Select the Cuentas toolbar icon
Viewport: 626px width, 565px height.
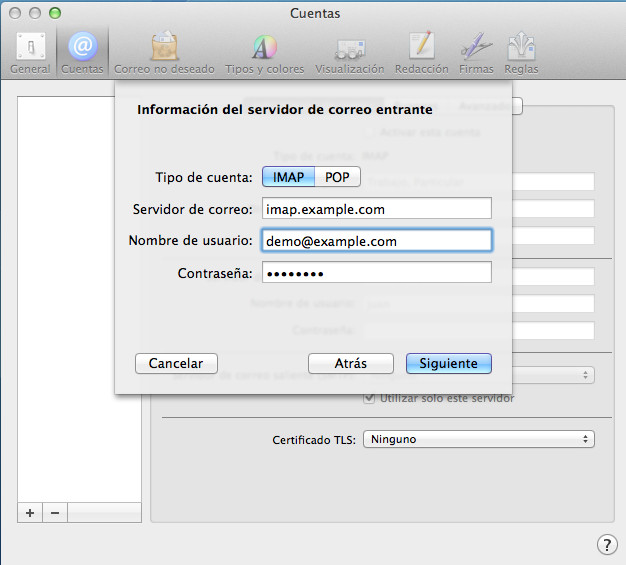click(x=81, y=53)
